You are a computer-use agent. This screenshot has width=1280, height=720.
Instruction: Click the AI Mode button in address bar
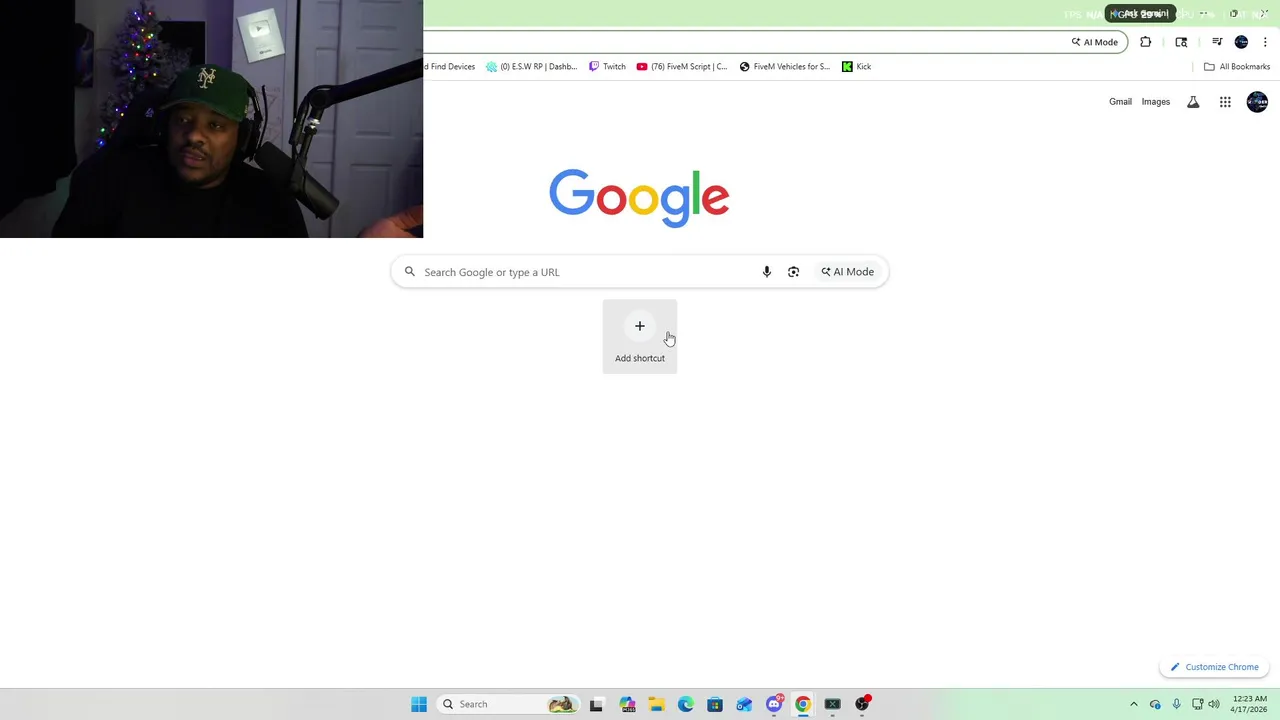pos(1095,42)
